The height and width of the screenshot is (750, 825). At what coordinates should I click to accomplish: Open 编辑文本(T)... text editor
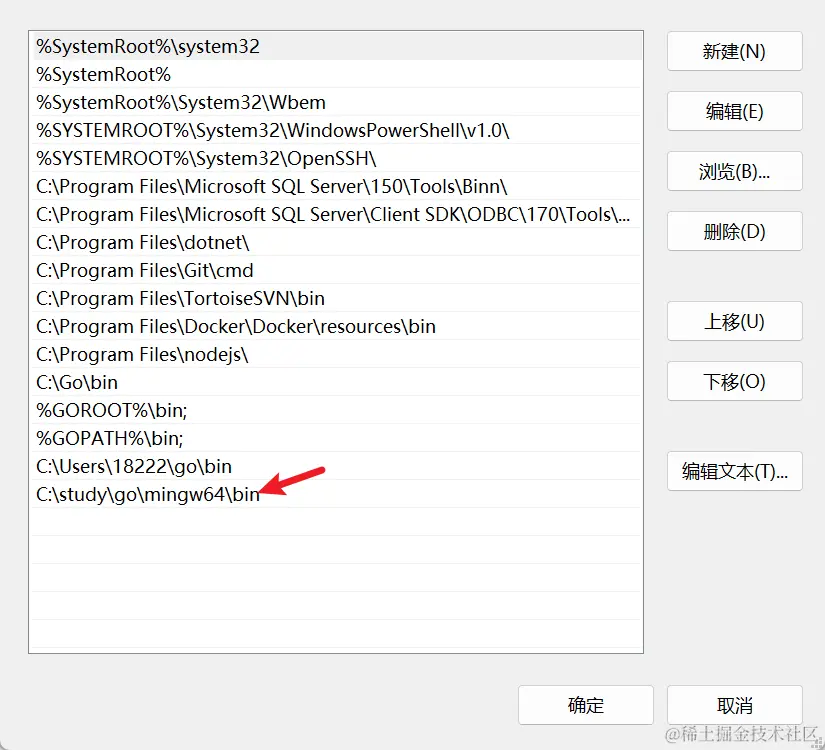735,471
